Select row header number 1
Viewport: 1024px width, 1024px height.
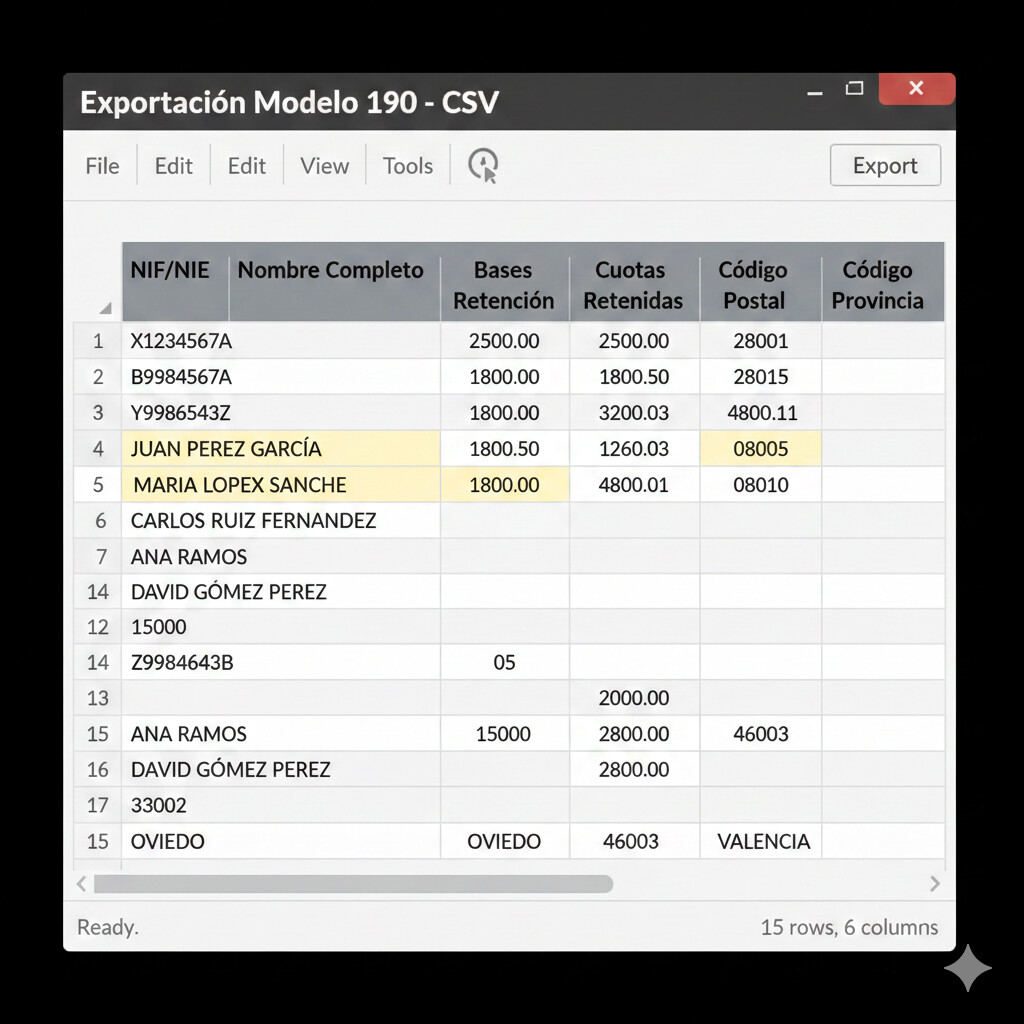click(x=98, y=341)
